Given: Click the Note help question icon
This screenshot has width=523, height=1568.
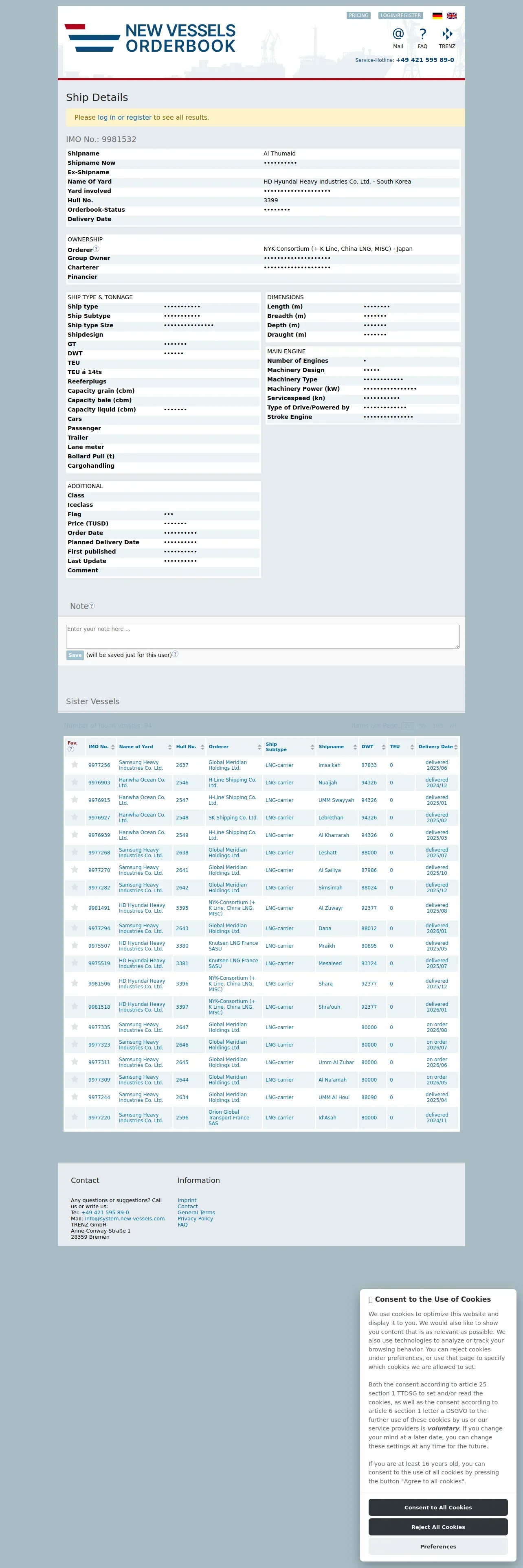Looking at the screenshot, I should 92,606.
